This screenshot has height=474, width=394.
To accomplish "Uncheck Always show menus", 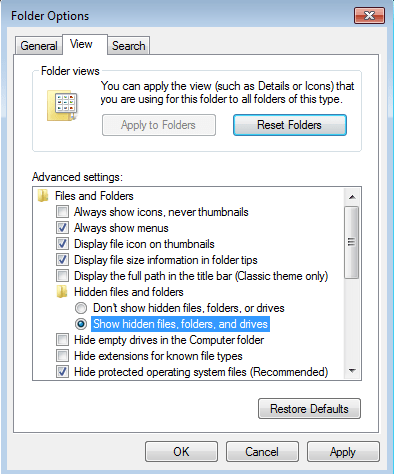I will click(62, 228).
